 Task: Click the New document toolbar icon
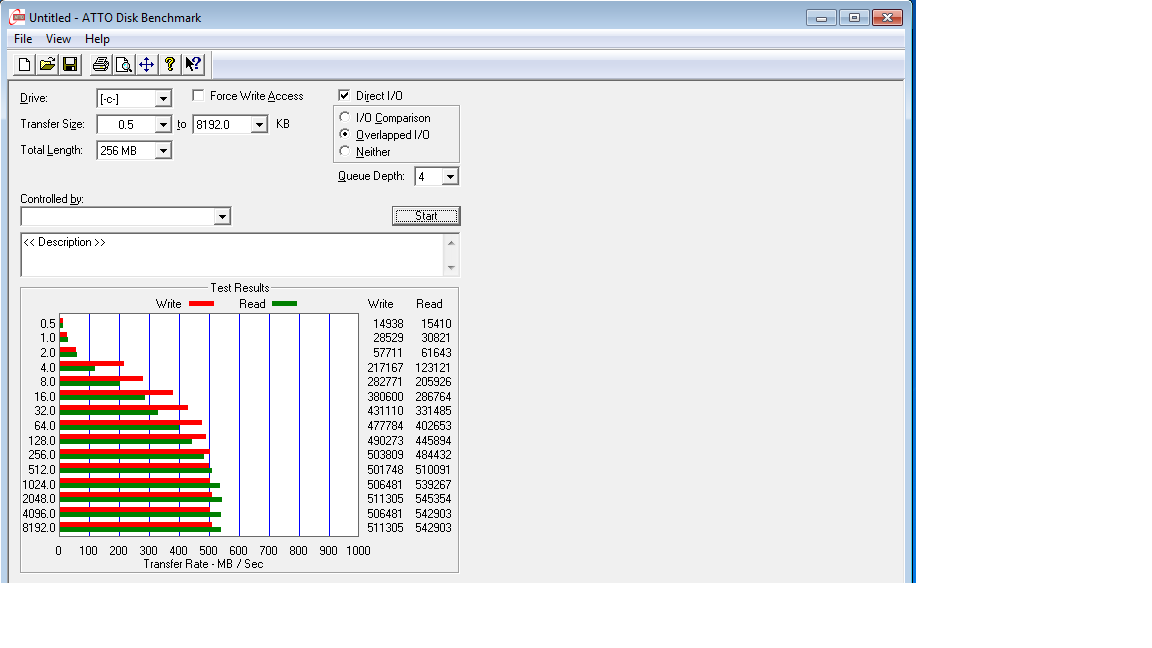(x=24, y=65)
